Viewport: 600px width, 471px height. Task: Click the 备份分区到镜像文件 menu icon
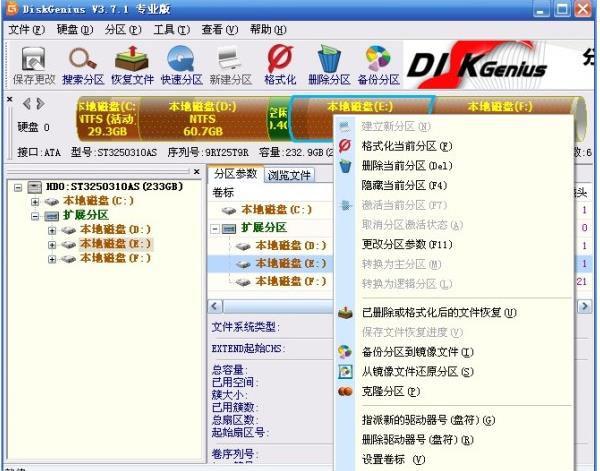[345, 352]
